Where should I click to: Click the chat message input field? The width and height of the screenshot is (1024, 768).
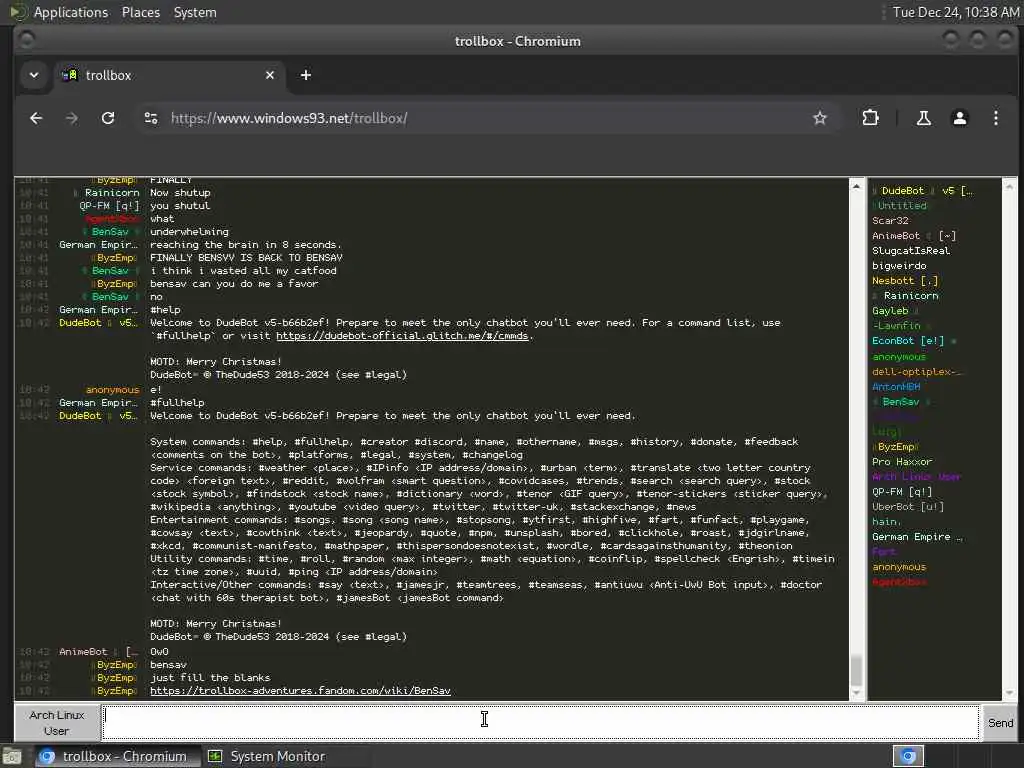[x=541, y=722]
